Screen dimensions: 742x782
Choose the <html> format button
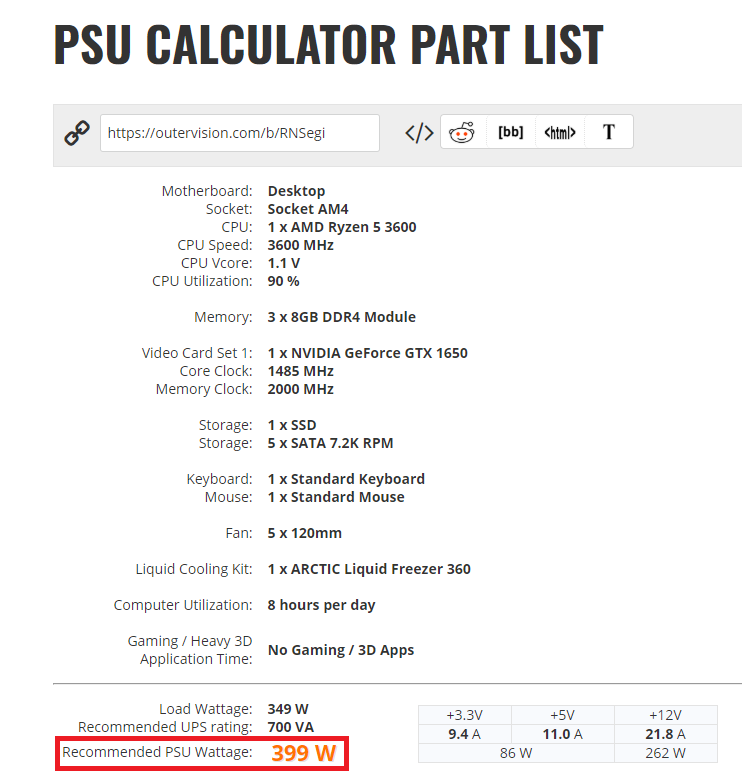click(x=559, y=132)
